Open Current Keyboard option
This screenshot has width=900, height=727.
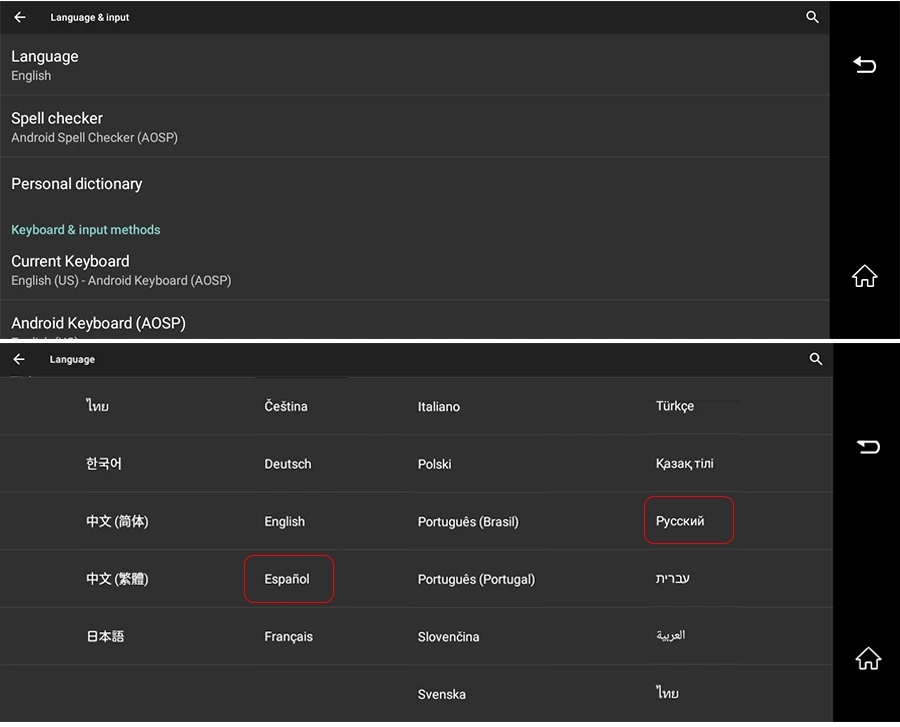[414, 270]
